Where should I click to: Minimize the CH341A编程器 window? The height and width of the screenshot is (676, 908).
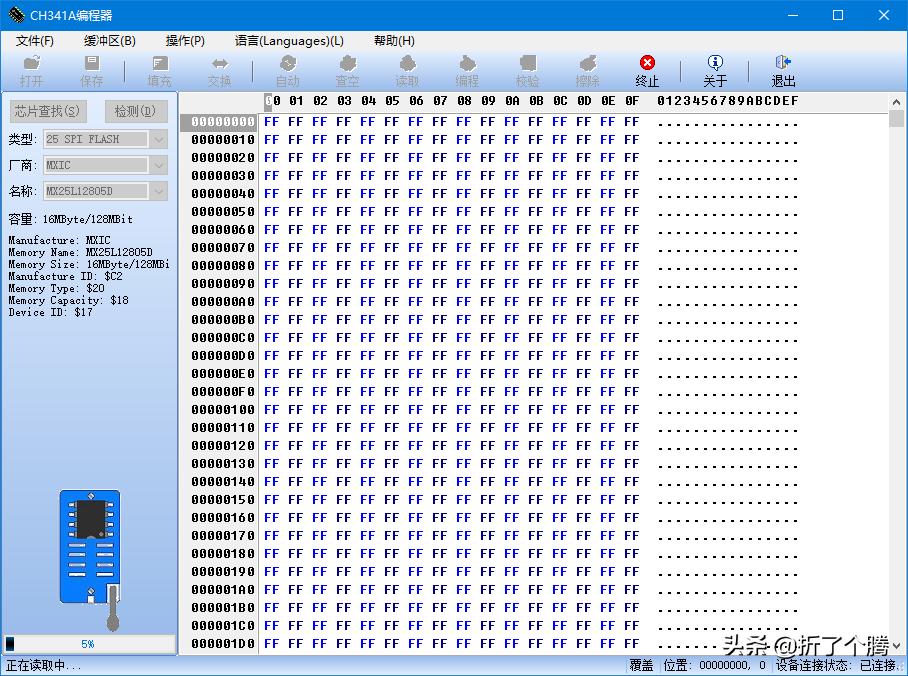[793, 15]
